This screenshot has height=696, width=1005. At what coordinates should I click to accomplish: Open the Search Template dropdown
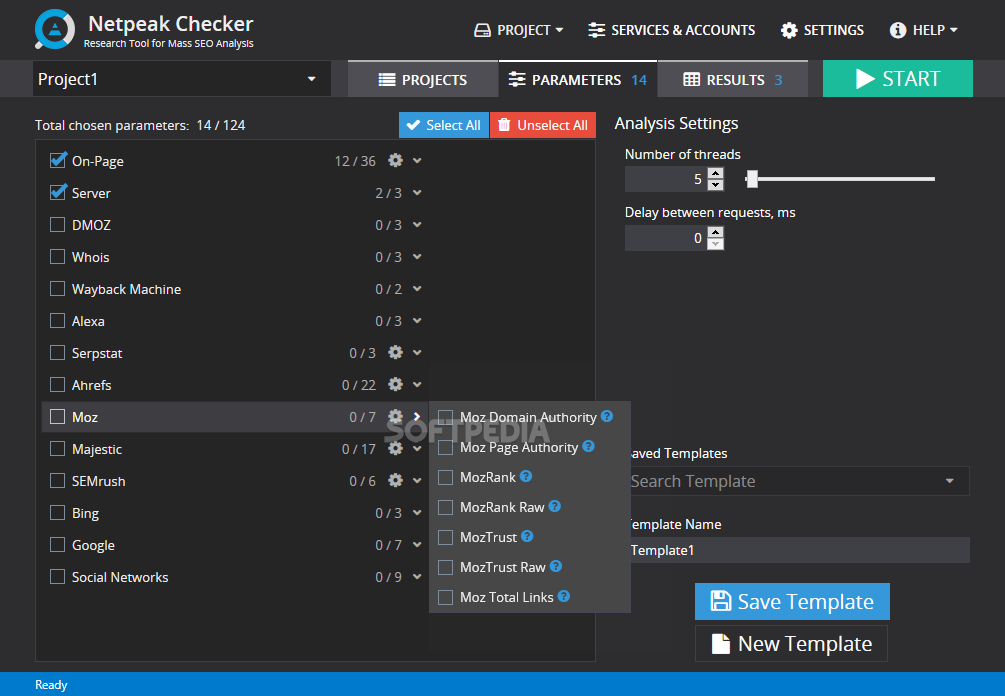[x=799, y=481]
